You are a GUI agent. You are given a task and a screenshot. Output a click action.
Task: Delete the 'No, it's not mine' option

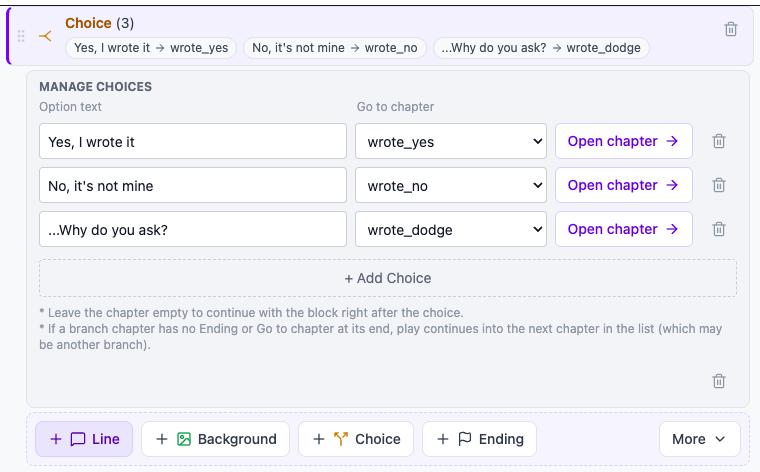click(x=719, y=185)
